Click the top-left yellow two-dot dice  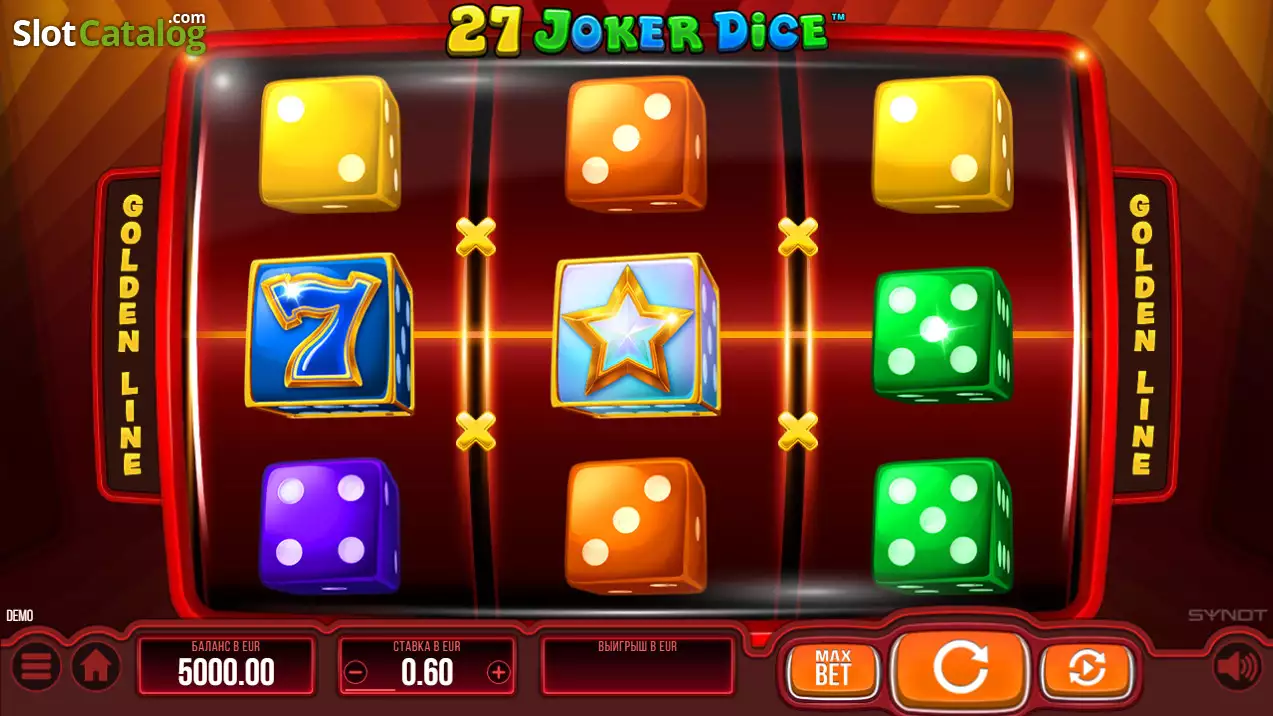[x=329, y=143]
